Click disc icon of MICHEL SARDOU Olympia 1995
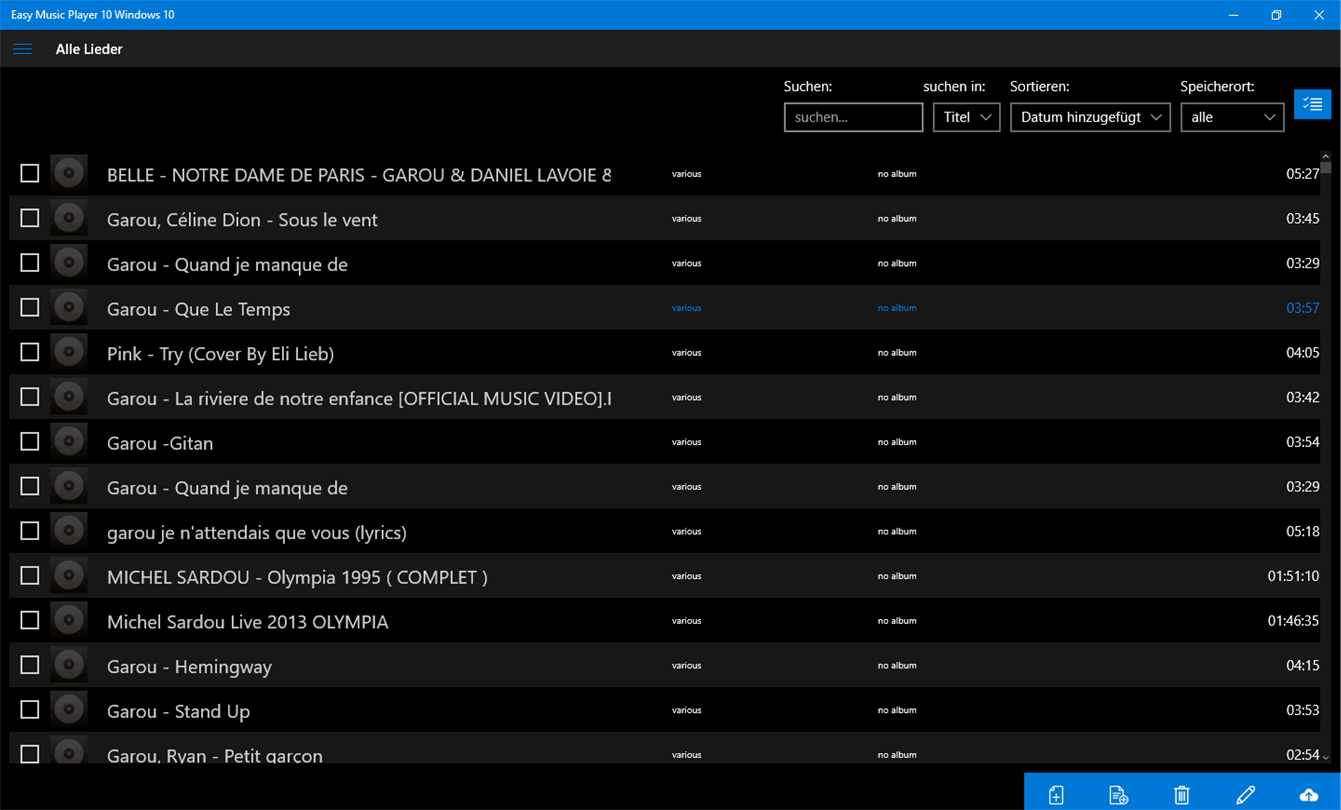Viewport: 1341px width, 810px height. tap(69, 575)
